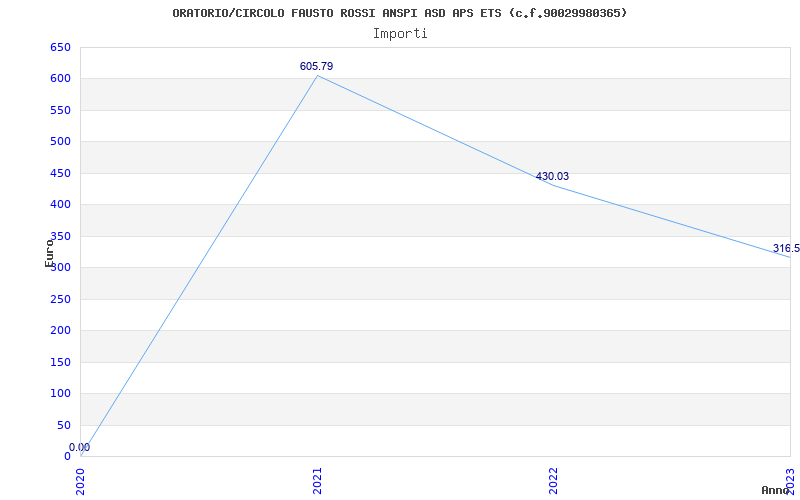This screenshot has width=800, height=500.
Task: Click the 450 y-axis tick label
Action: (60, 173)
